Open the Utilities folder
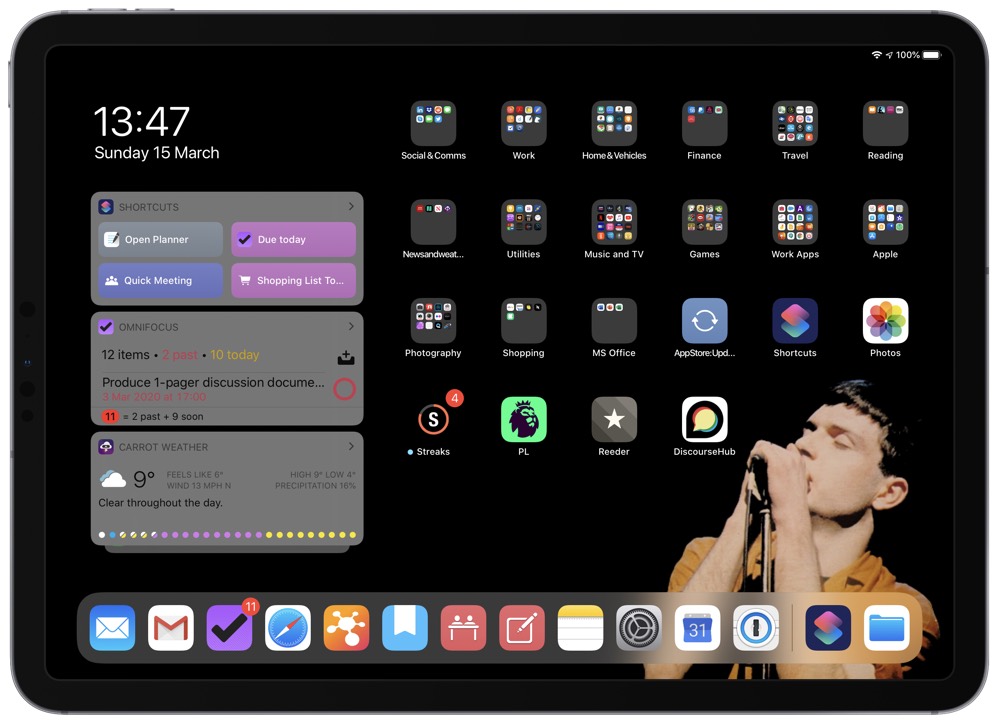This screenshot has height=725, width=1000. coord(524,223)
